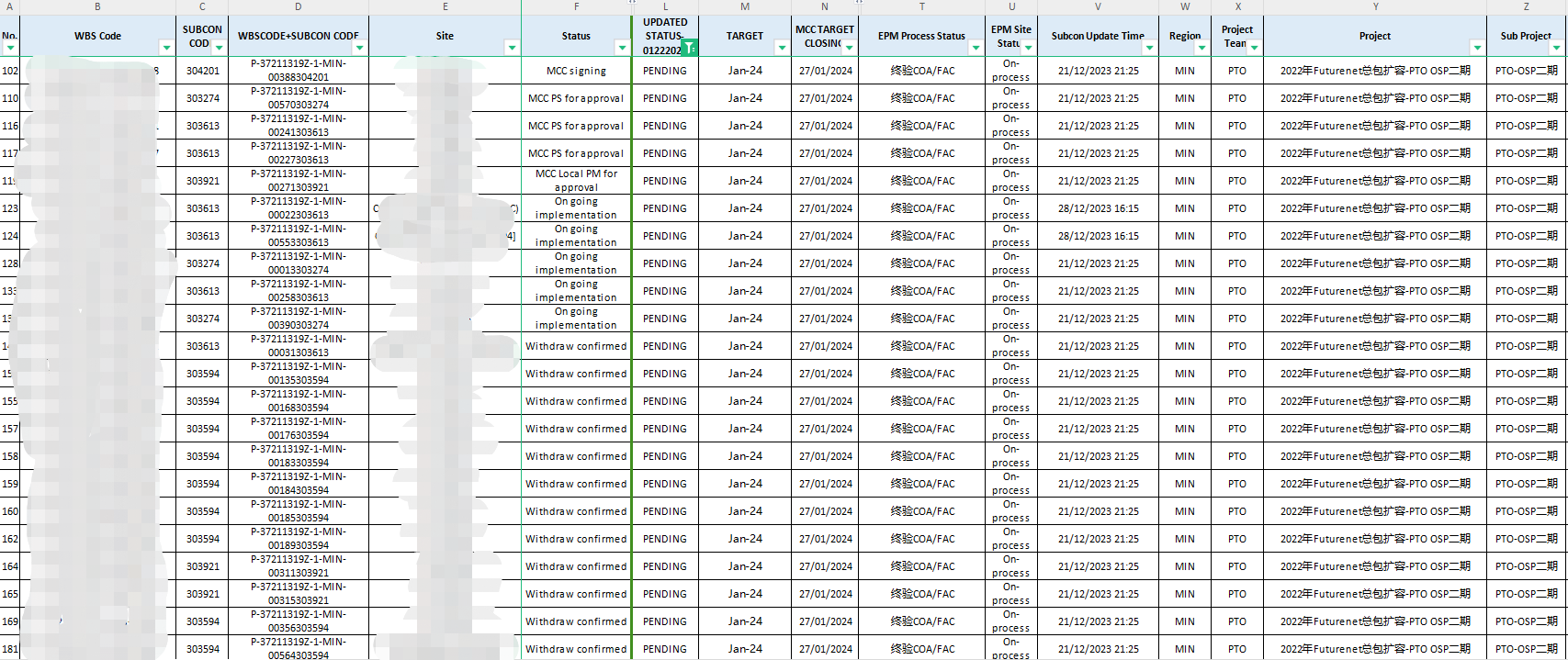1568x660 pixels.
Task: Select column Y by its header letter
Action: click(x=1375, y=6)
